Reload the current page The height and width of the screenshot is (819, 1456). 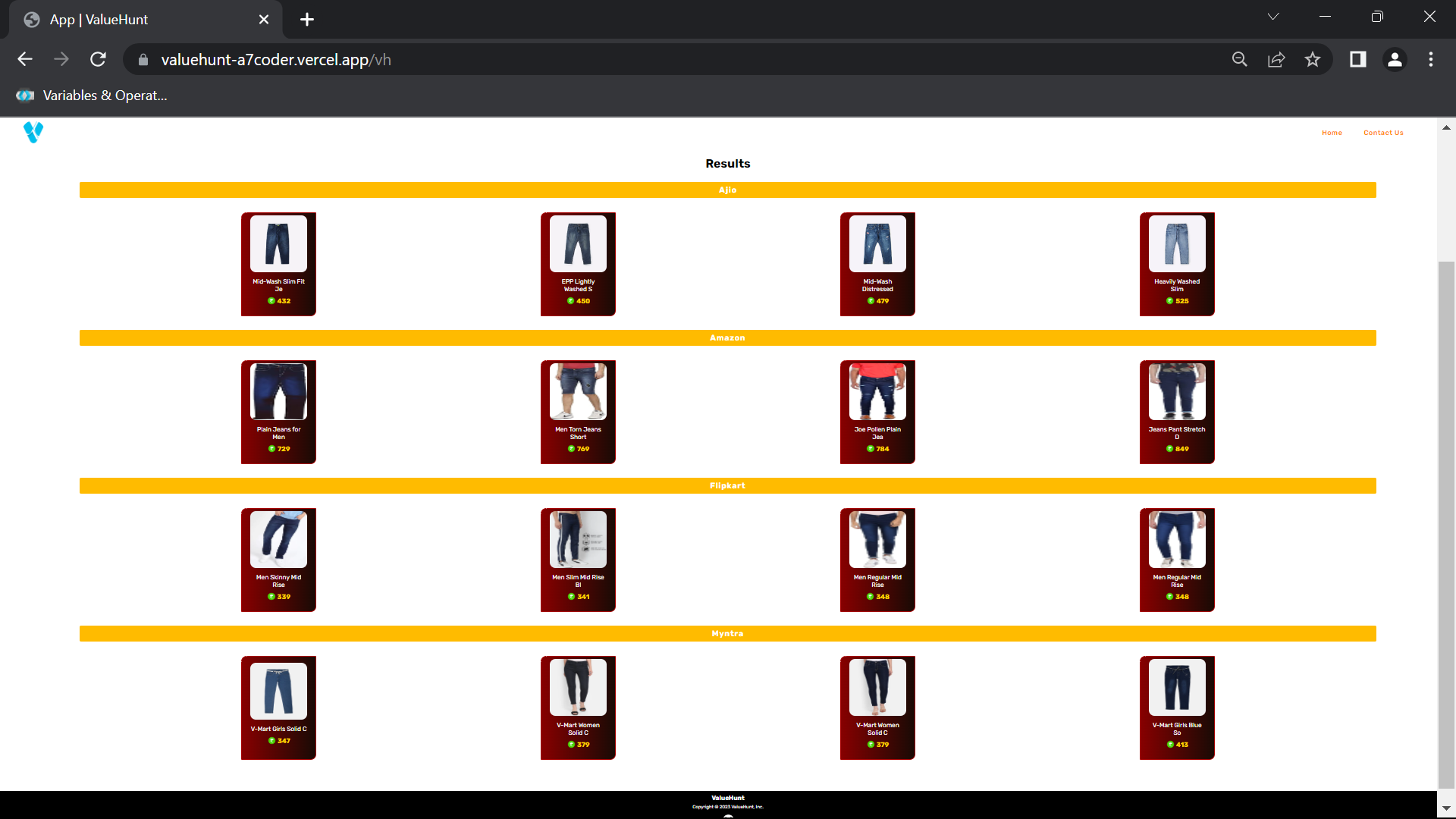(x=98, y=59)
